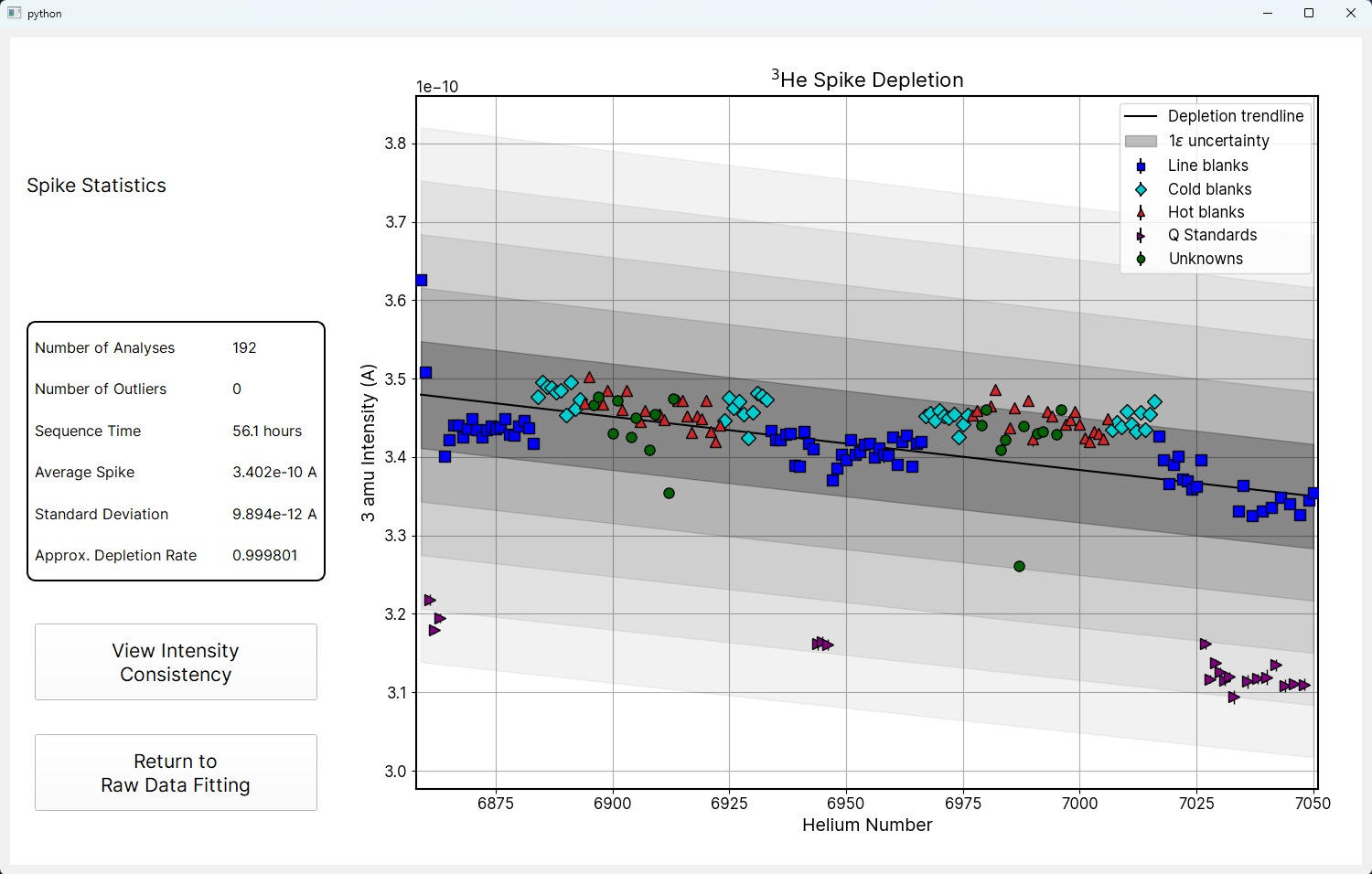Click the value '3.402e-10 A'
The image size is (1372, 874).
coord(274,472)
